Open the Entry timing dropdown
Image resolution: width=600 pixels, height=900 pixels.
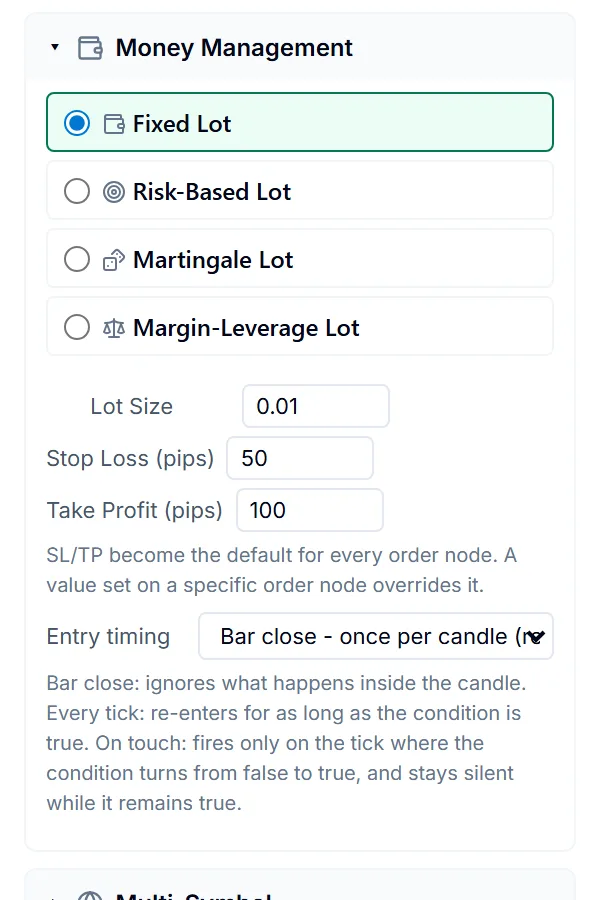pyautogui.click(x=376, y=636)
